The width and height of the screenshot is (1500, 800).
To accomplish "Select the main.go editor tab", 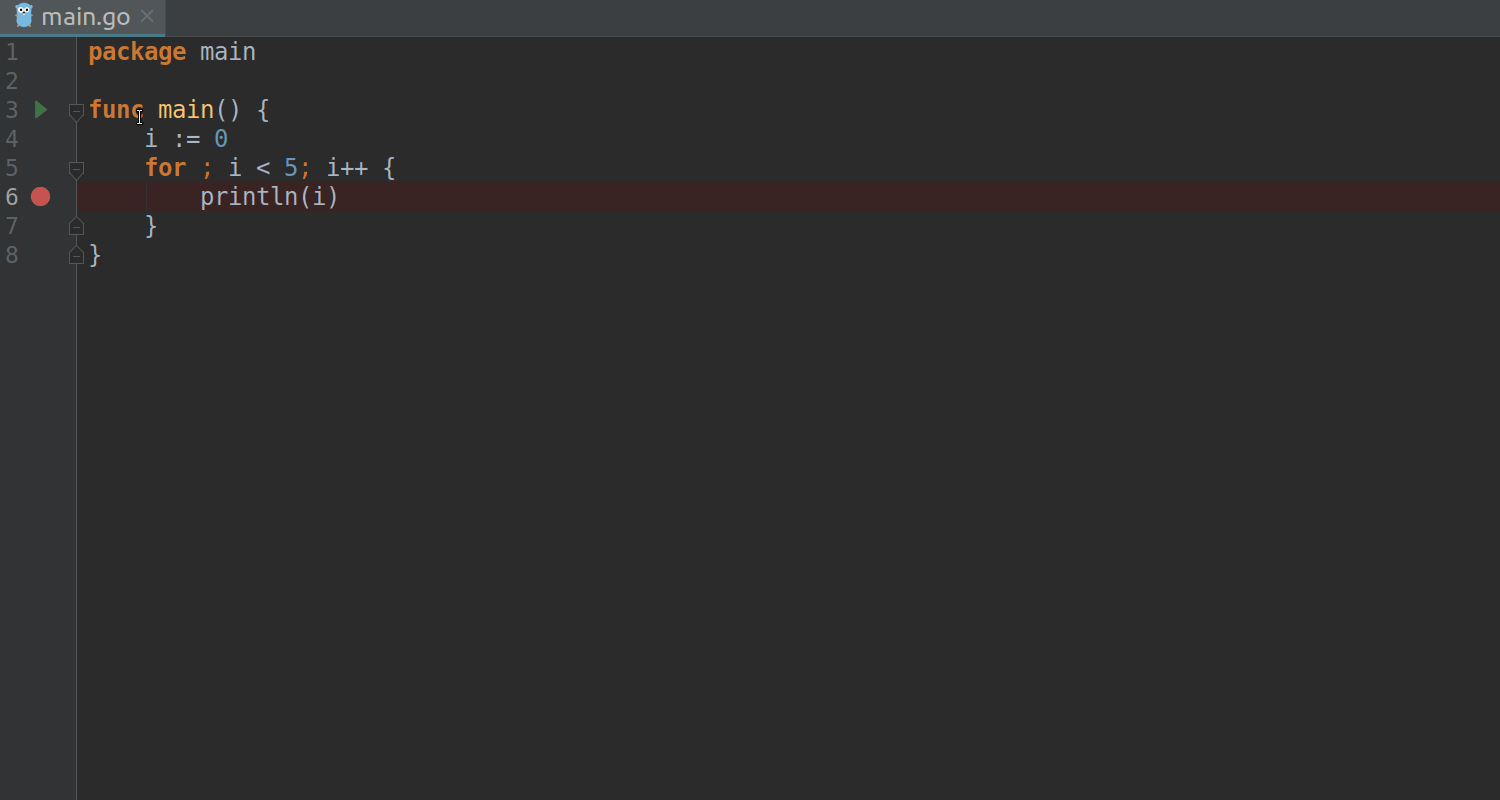I will [x=83, y=17].
